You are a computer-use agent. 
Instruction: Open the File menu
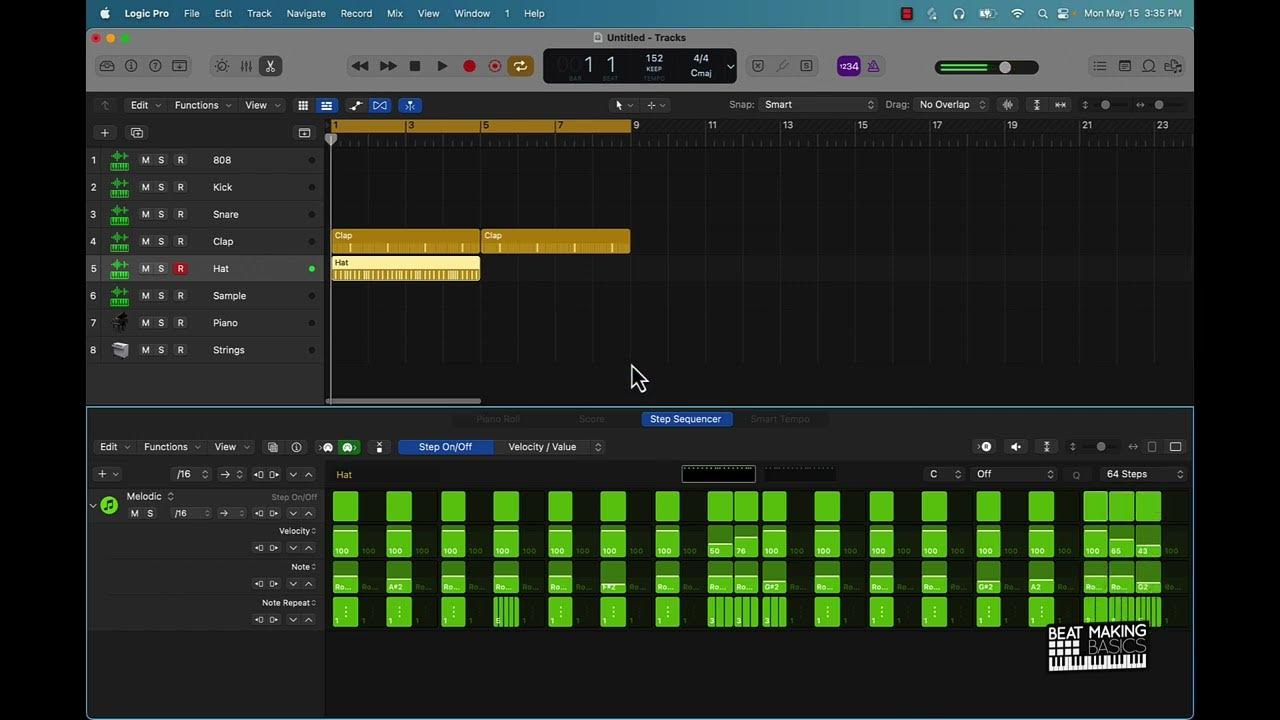coord(191,13)
